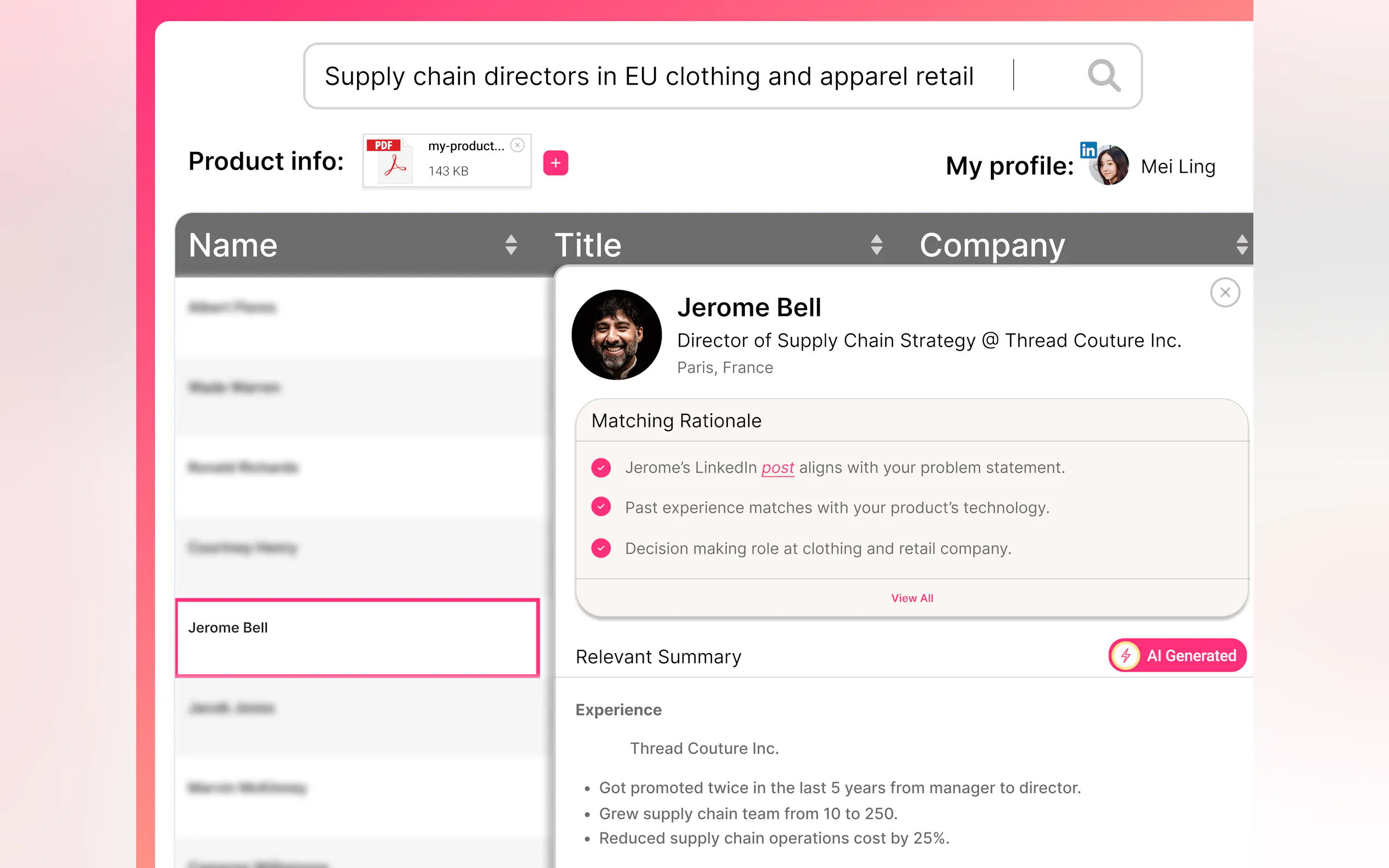Screen dimensions: 1389x868
Task: Toggle checkmark beside decision making role
Action: tap(600, 548)
